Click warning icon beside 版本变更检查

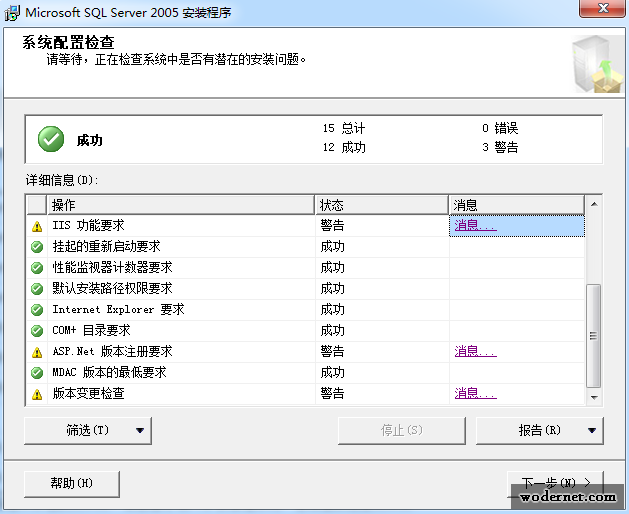[37, 394]
